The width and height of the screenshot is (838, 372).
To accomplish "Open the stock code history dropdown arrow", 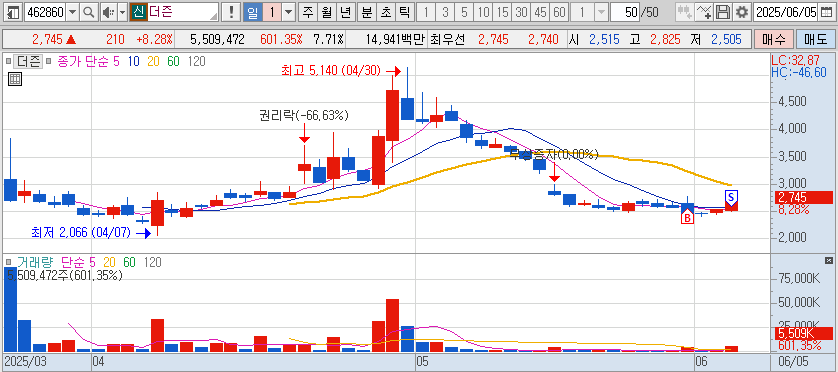I will pos(73,12).
